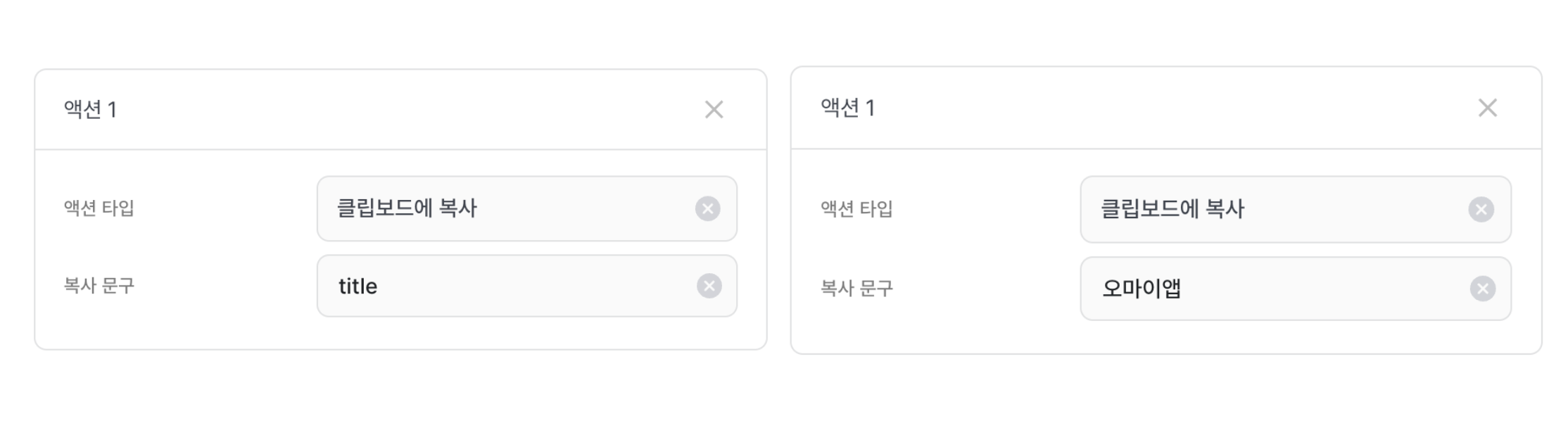Clear 클립보드에 복사 selection above the 오마이앱 field
Viewport: 1568px width, 428px height.
1481,210
